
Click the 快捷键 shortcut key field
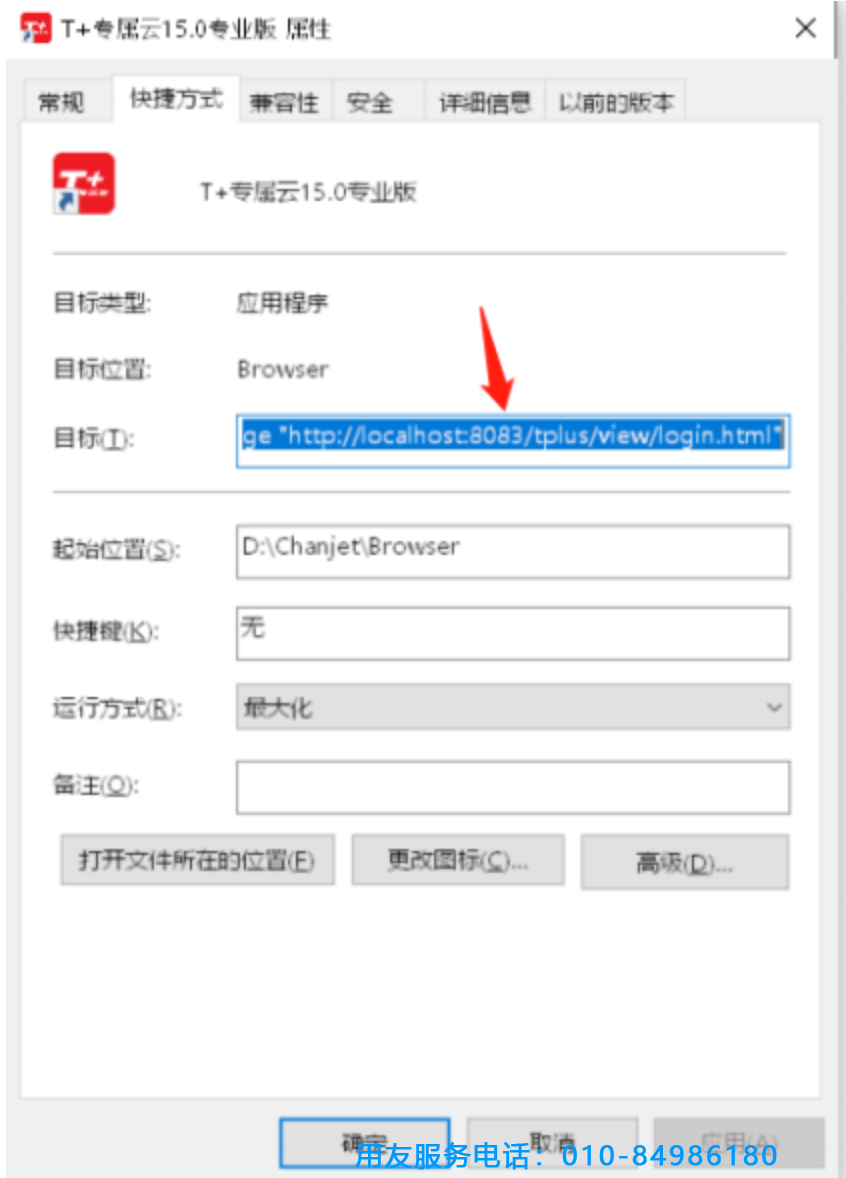tap(512, 633)
